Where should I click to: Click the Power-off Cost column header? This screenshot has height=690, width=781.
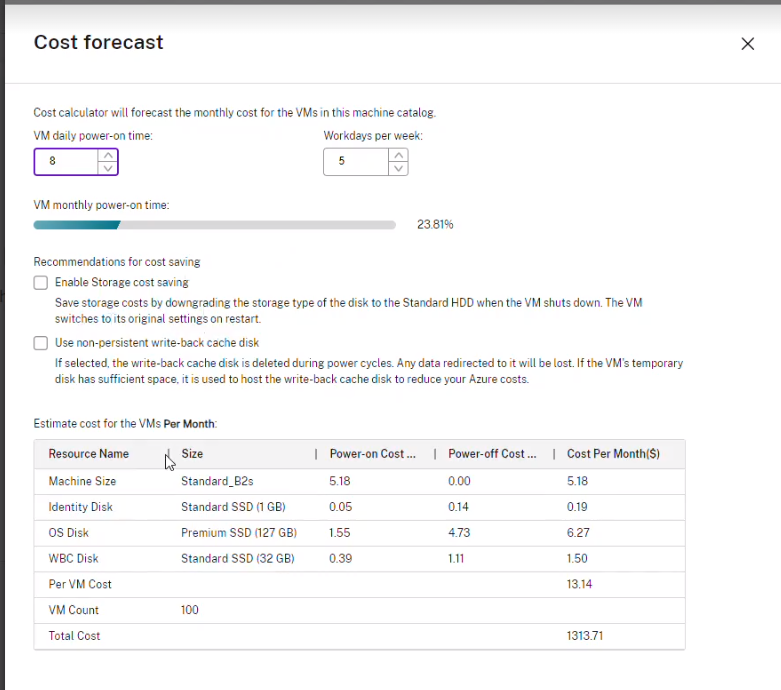tap(492, 454)
